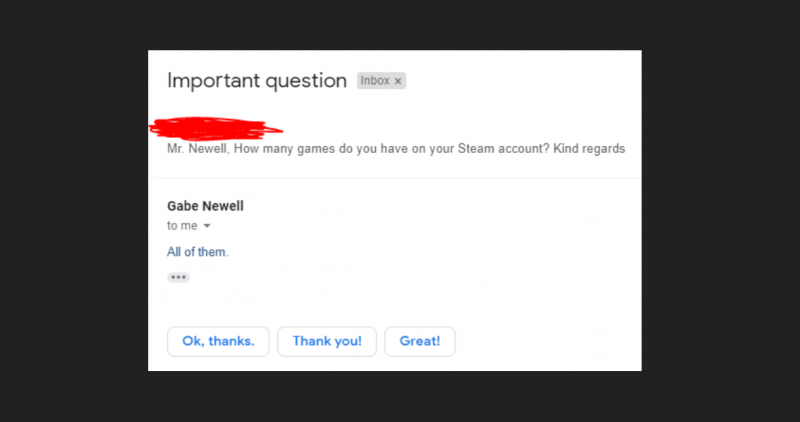This screenshot has width=800, height=422.
Task: Click the "Important question" subject heading
Action: pyautogui.click(x=257, y=81)
